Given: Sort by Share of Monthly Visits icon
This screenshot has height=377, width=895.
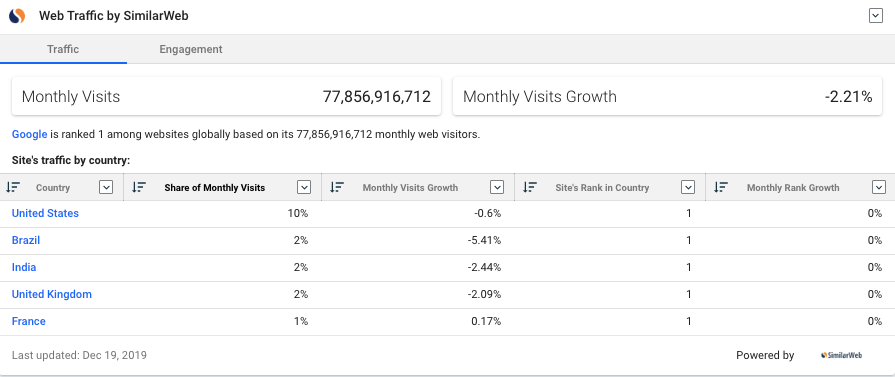Looking at the screenshot, I should 138,187.
